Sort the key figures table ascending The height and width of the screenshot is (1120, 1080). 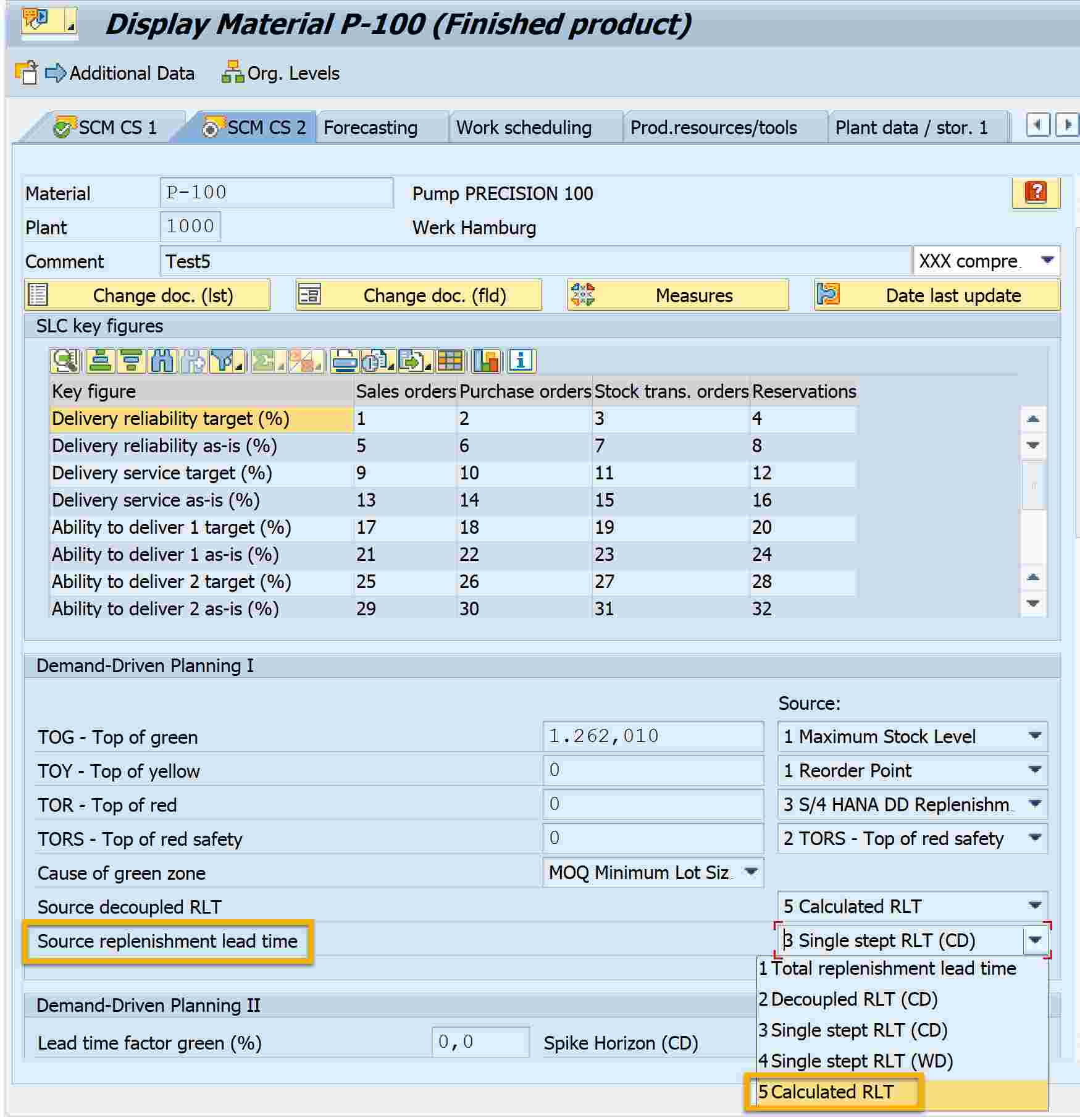click(x=99, y=361)
